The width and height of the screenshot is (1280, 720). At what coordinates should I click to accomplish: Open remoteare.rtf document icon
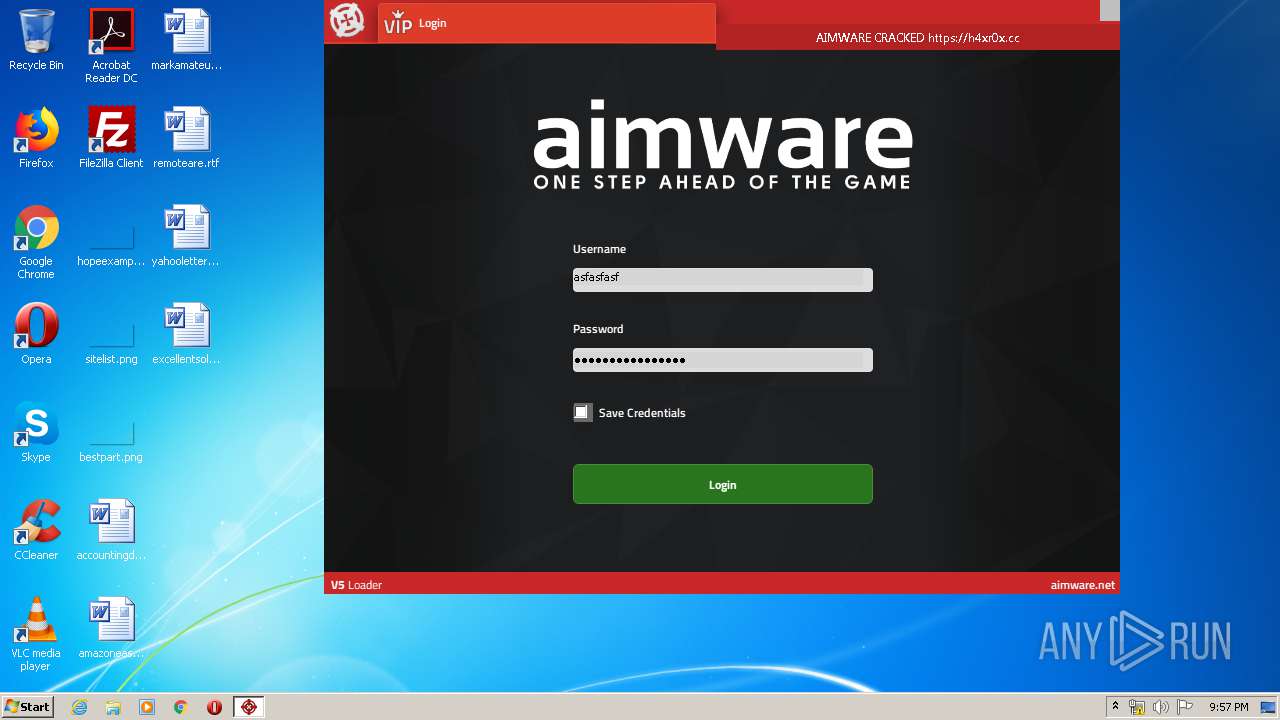(x=186, y=138)
